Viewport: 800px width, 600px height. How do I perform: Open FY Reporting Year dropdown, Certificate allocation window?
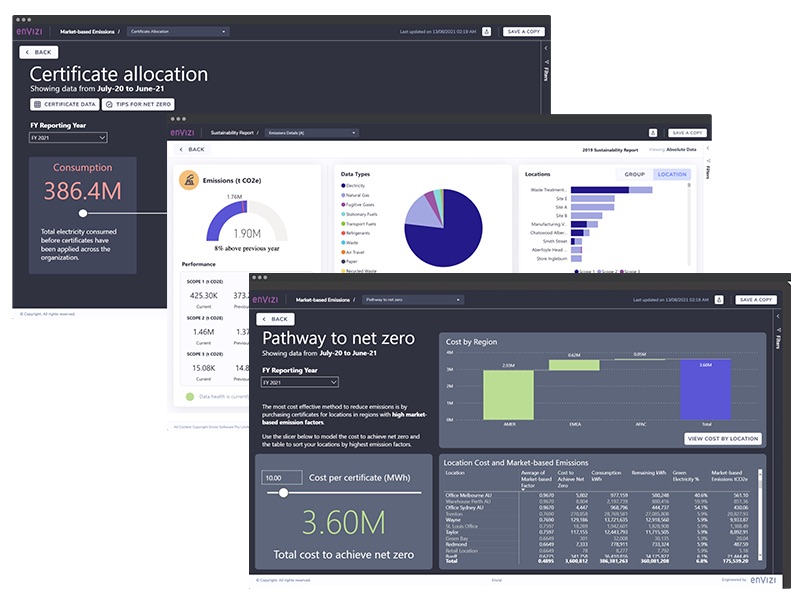click(68, 138)
